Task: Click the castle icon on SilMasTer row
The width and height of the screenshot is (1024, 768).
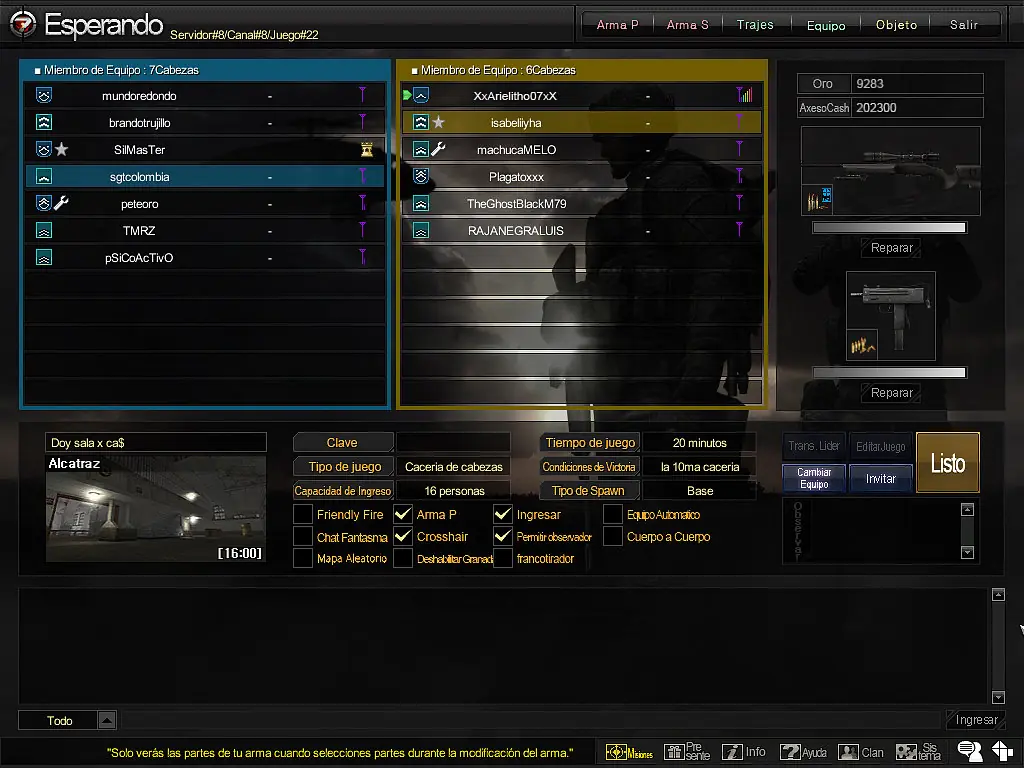Action: [x=367, y=150]
